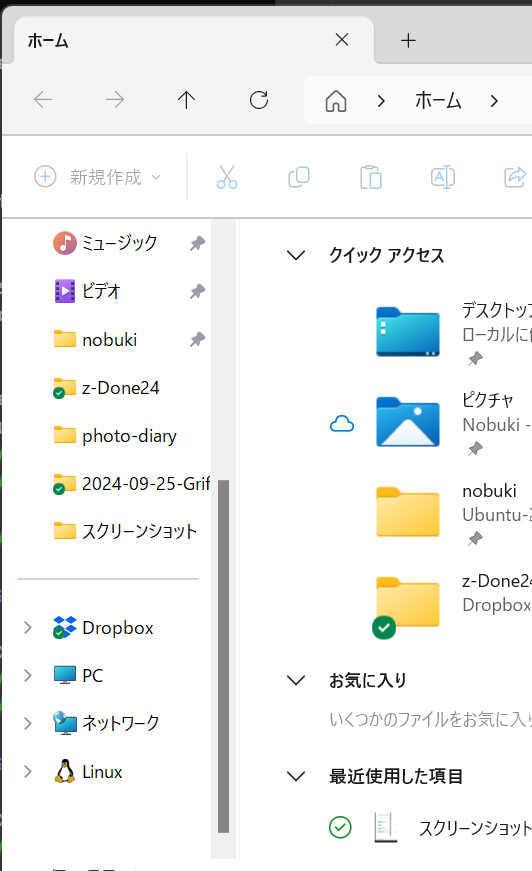Collapse the 最近使用した項目 section

click(296, 777)
